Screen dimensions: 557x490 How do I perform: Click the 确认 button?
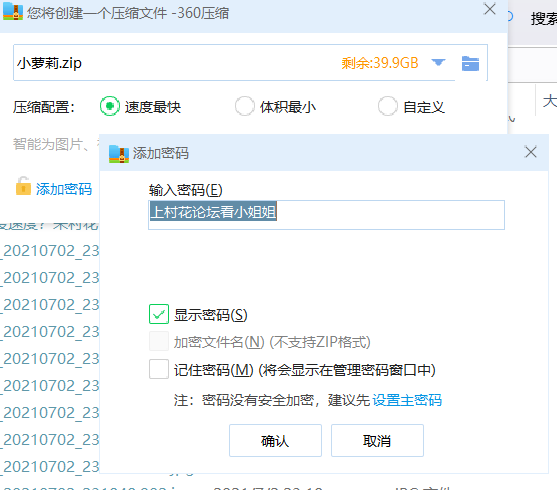pyautogui.click(x=275, y=440)
